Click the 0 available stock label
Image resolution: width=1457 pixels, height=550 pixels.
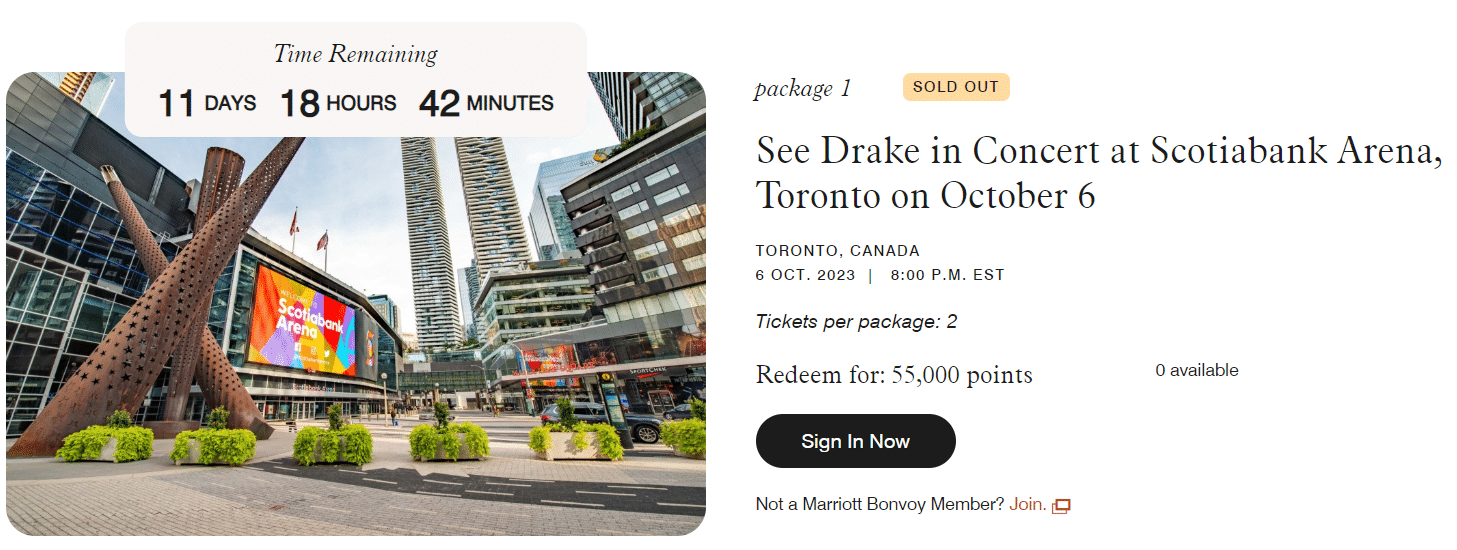point(1196,370)
